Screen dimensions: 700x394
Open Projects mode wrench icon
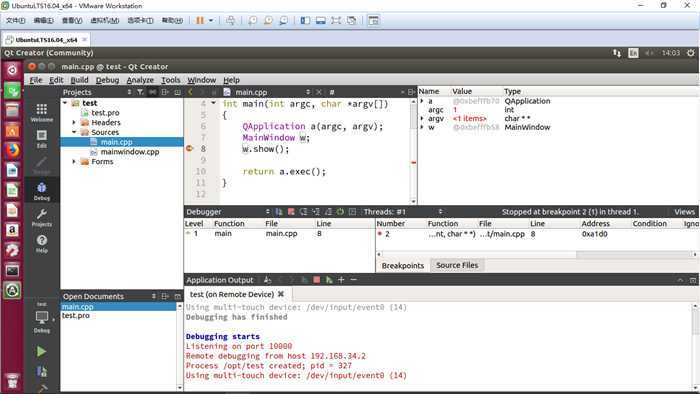42,217
